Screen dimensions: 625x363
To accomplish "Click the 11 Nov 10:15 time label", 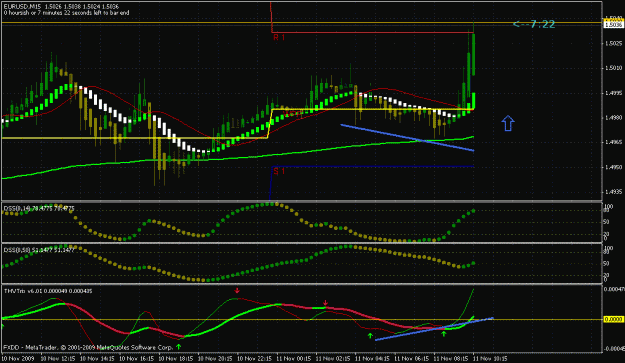I will 490,359.
